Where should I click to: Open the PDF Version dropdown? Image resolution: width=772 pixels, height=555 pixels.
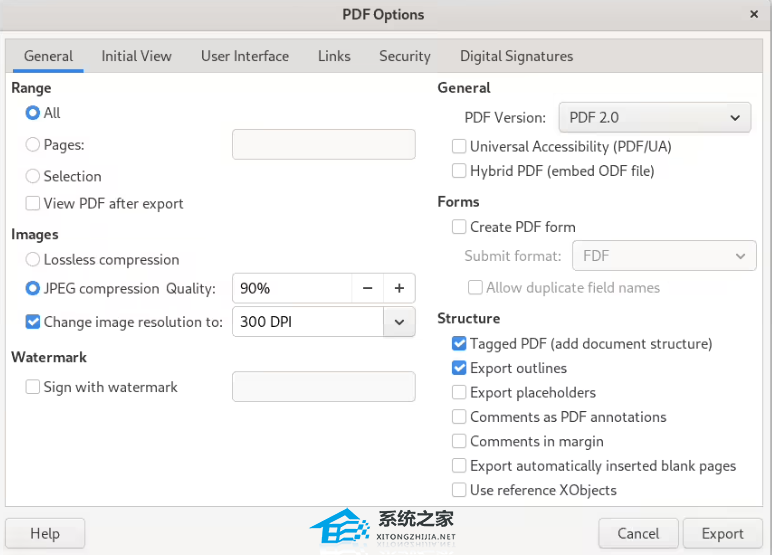pyautogui.click(x=654, y=117)
